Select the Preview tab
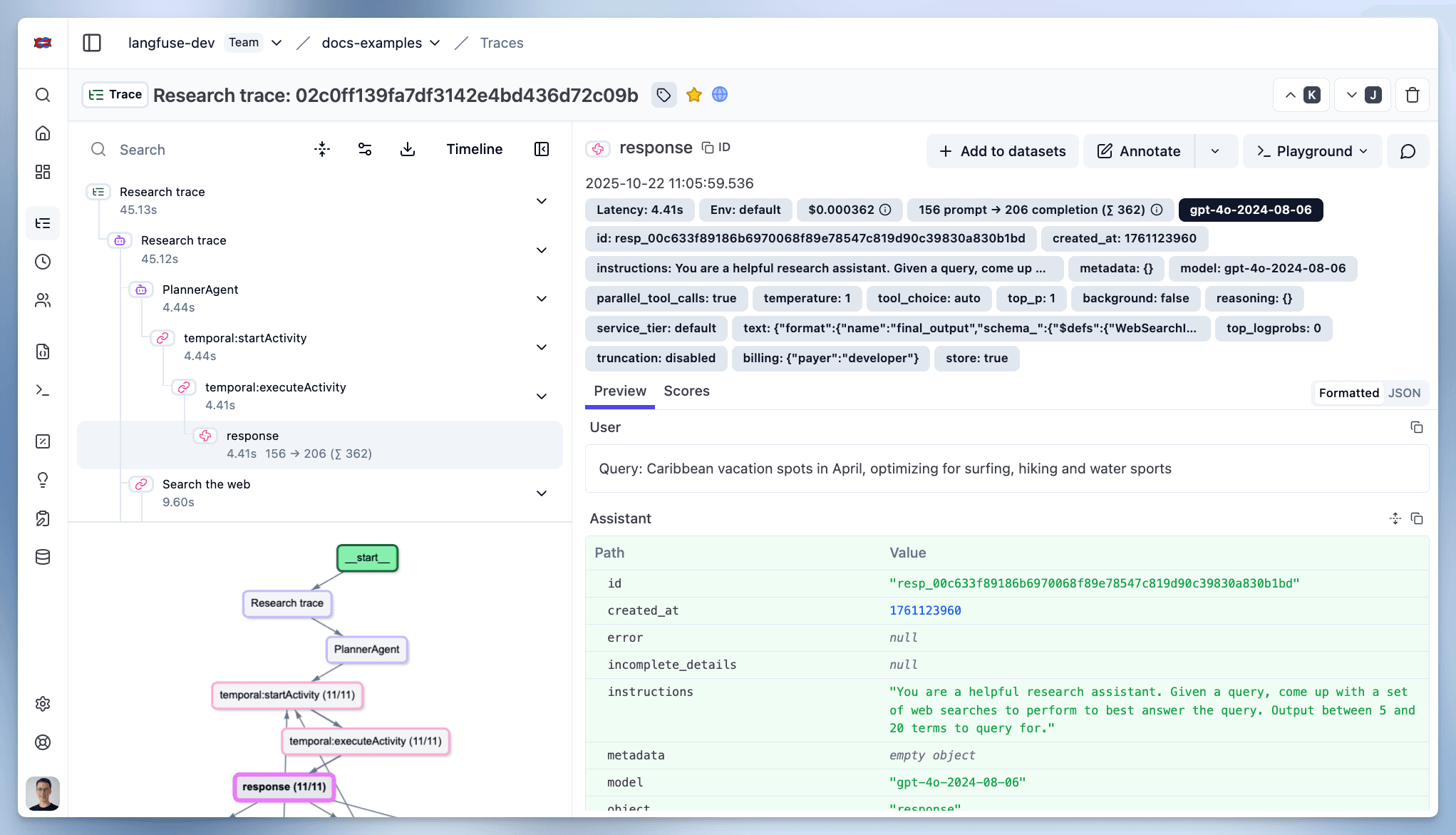The width and height of the screenshot is (1456, 835). coord(619,391)
